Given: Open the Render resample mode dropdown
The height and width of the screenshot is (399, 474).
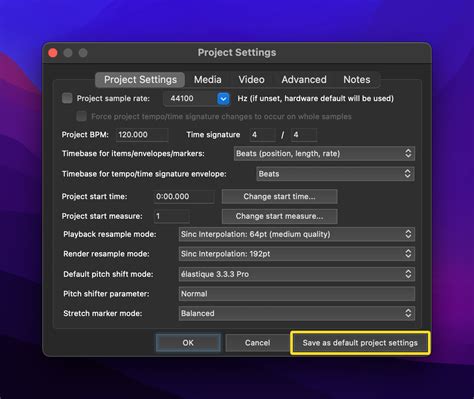Looking at the screenshot, I should click(297, 254).
